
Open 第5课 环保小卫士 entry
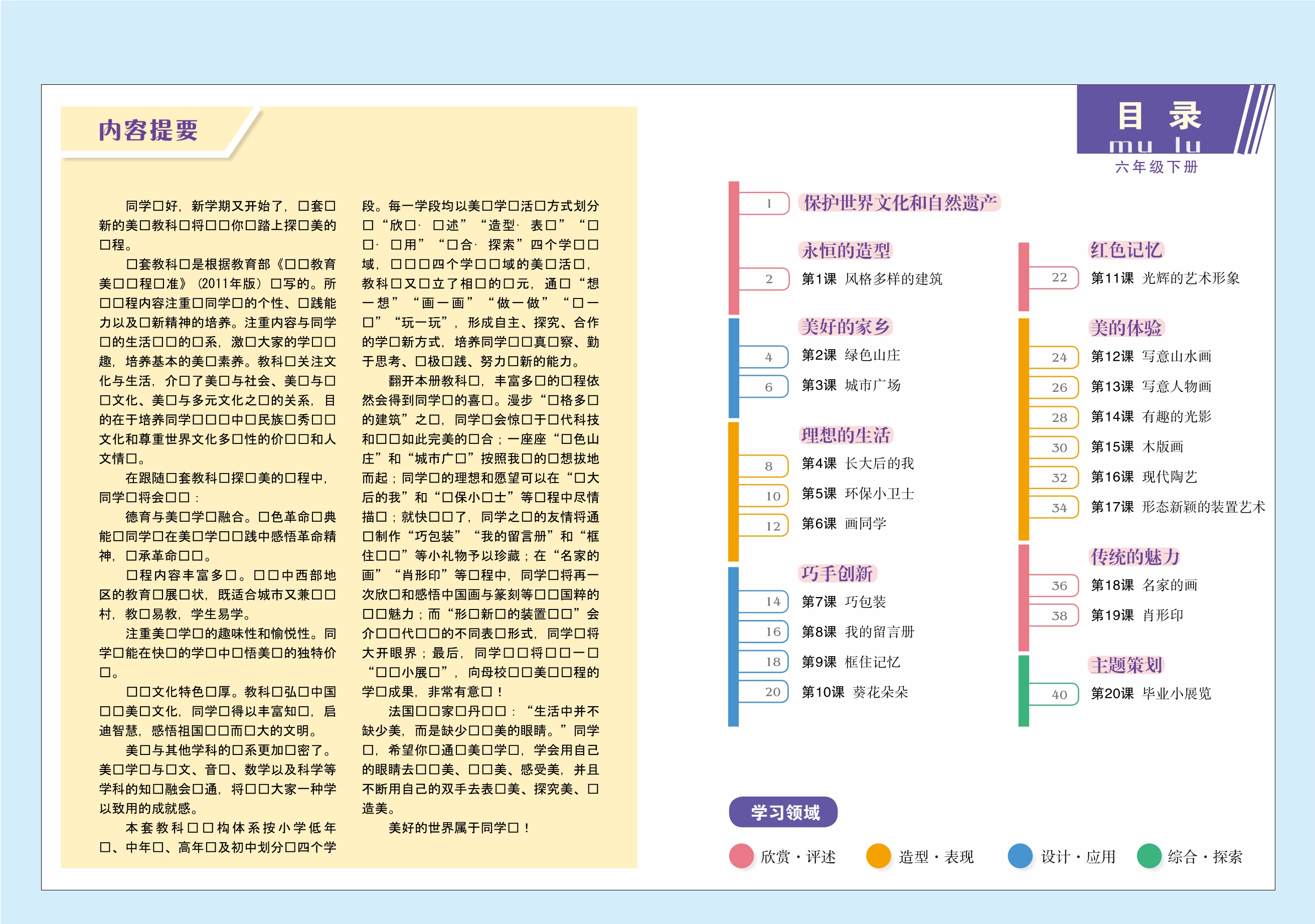(858, 494)
